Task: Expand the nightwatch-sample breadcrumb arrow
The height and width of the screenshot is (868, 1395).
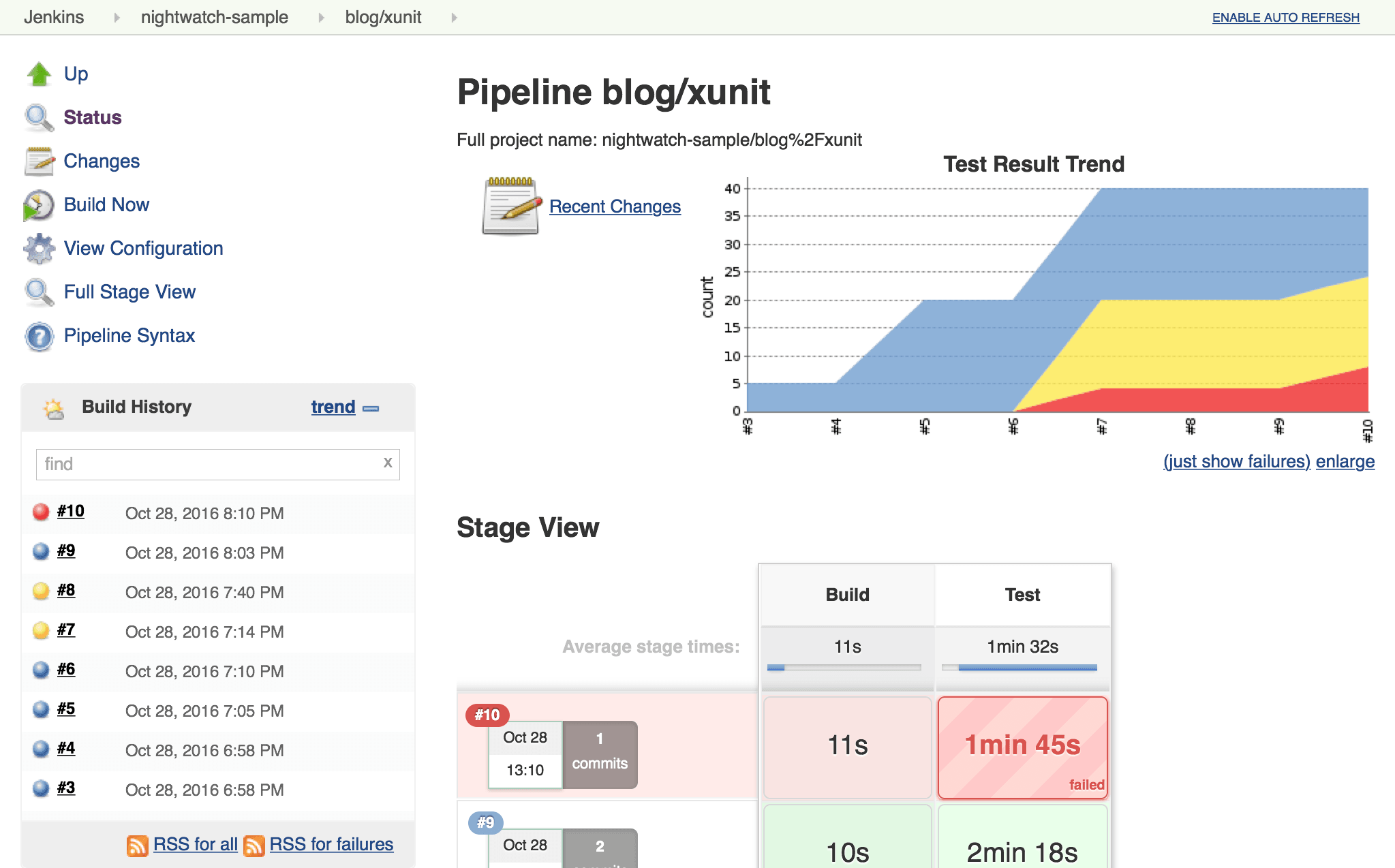Action: [x=321, y=18]
